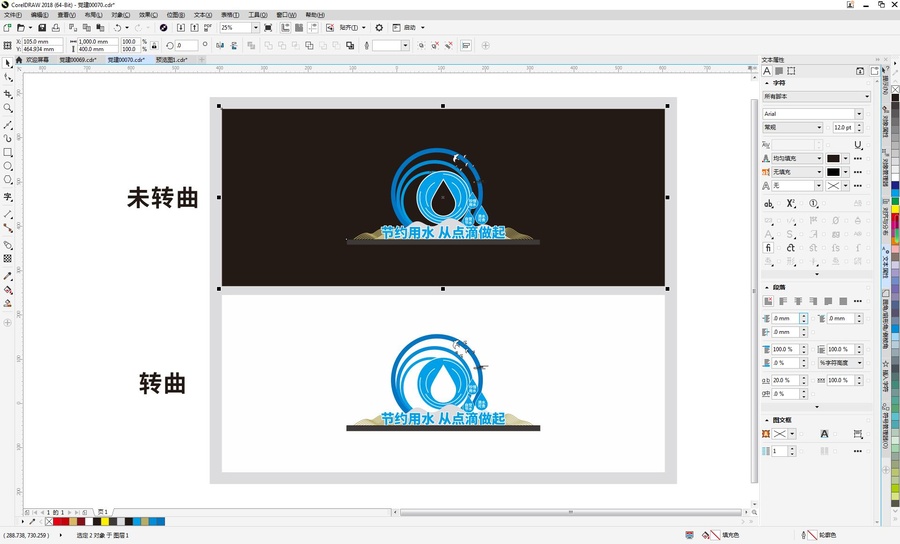This screenshot has height=544, width=900.
Task: Select the Rectangle tool
Action: 7,152
